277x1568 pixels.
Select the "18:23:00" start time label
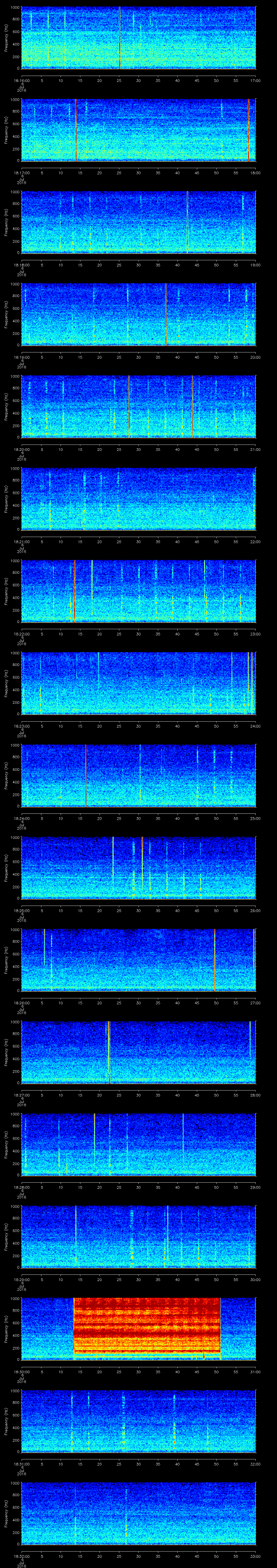[x=21, y=726]
